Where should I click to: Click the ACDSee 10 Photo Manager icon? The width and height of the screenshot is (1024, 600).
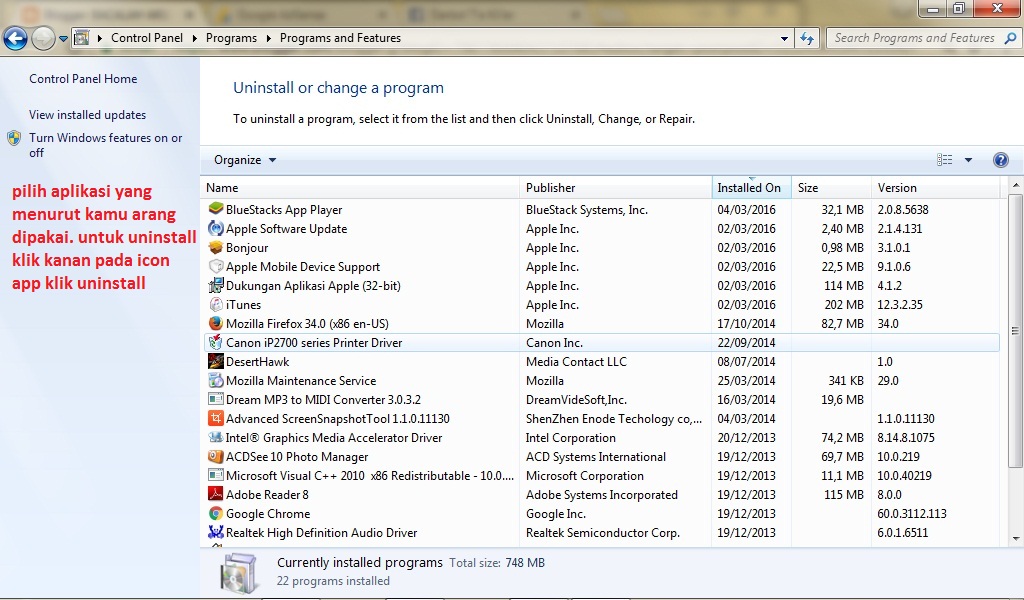pyautogui.click(x=216, y=456)
